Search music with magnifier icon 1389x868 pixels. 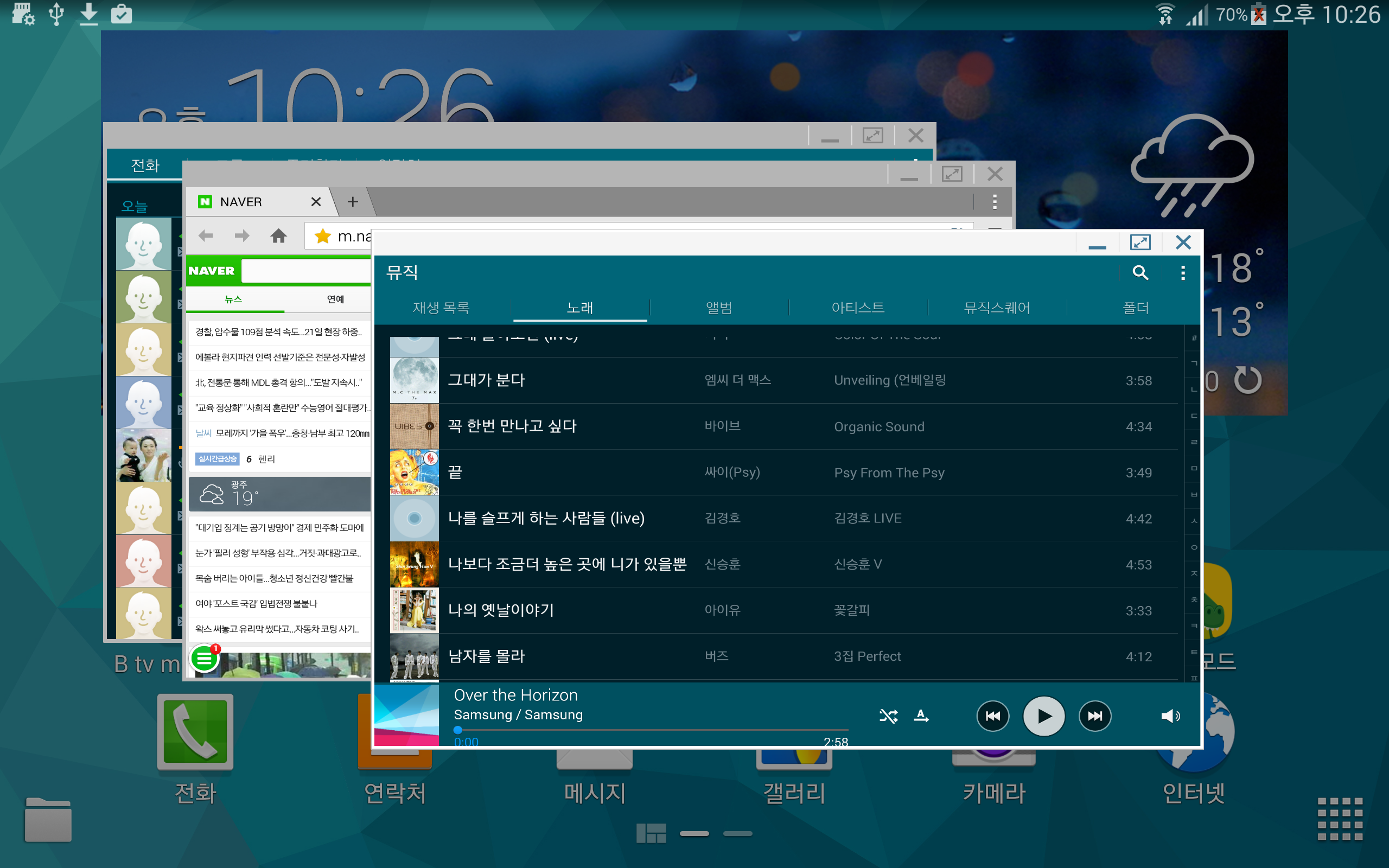pos(1140,273)
